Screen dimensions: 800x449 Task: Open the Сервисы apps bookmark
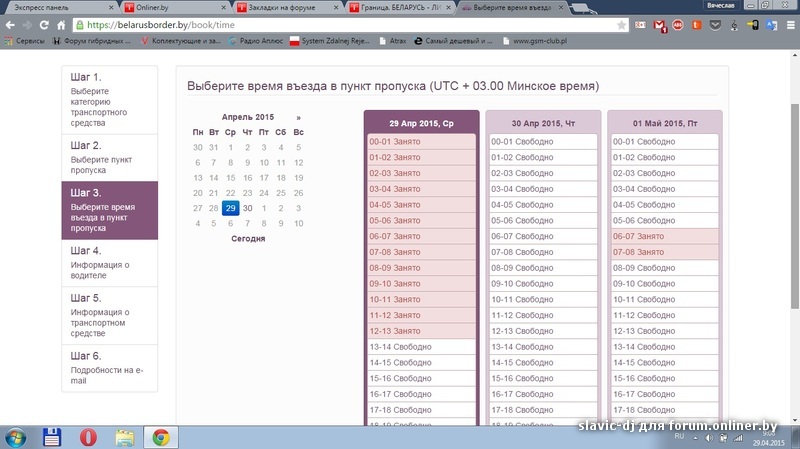[24, 41]
